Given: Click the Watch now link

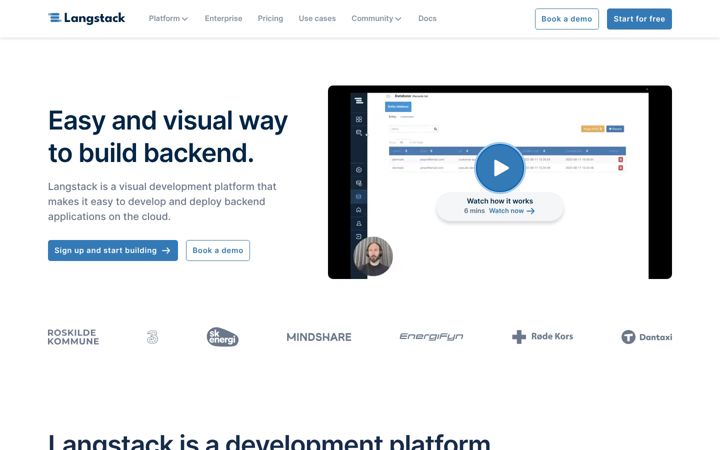Looking at the screenshot, I should coord(511,211).
